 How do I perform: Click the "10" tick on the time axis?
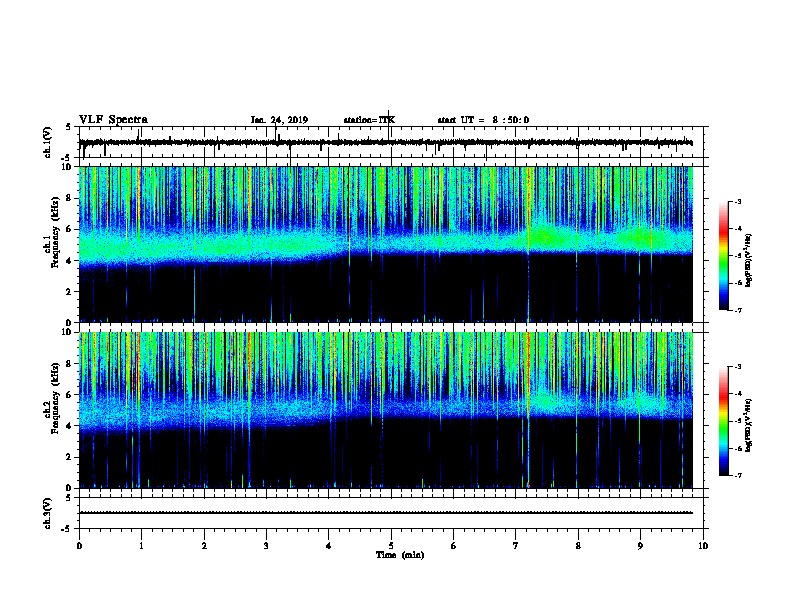[703, 545]
